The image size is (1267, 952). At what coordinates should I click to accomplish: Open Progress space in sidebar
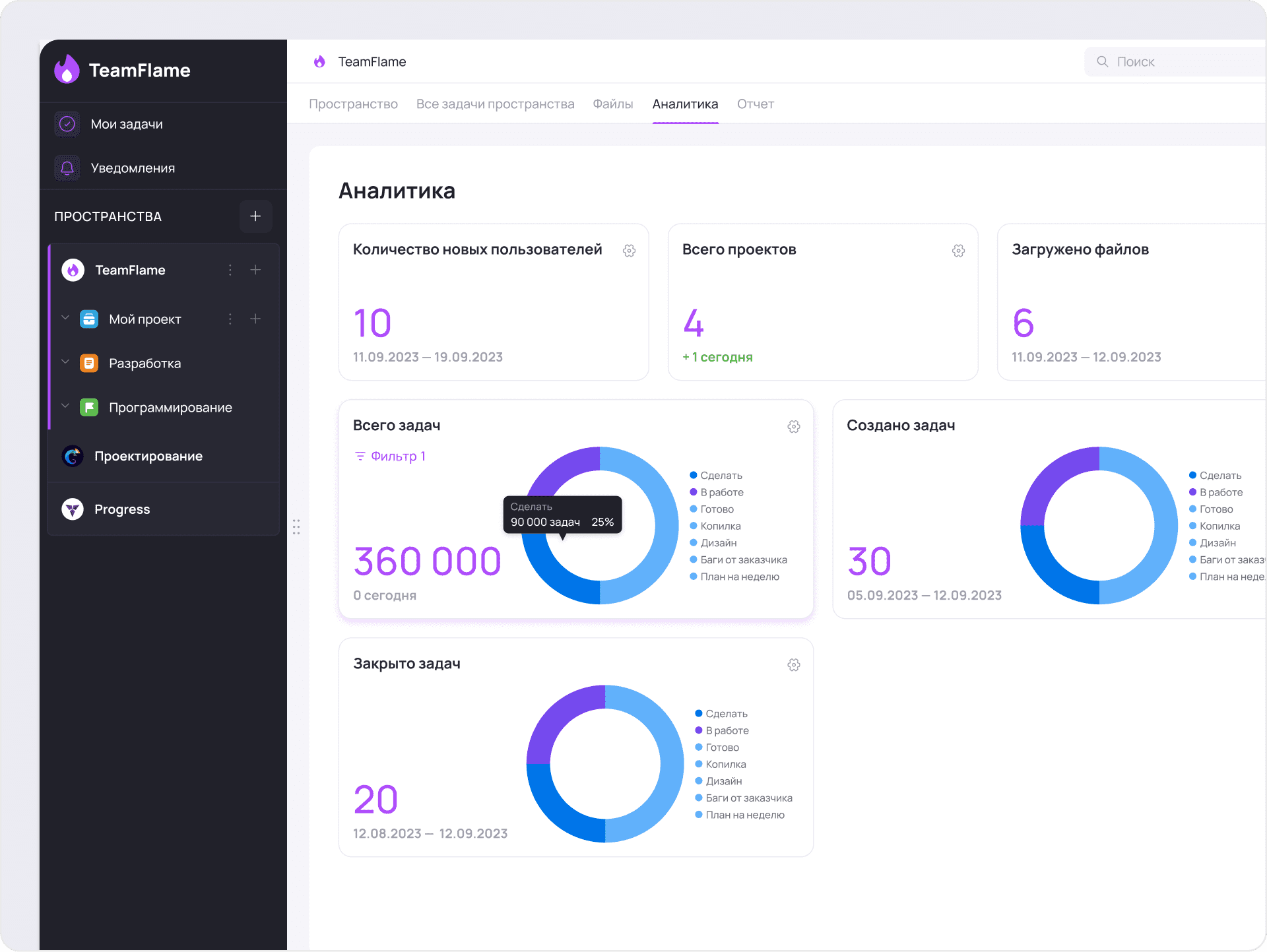[122, 509]
